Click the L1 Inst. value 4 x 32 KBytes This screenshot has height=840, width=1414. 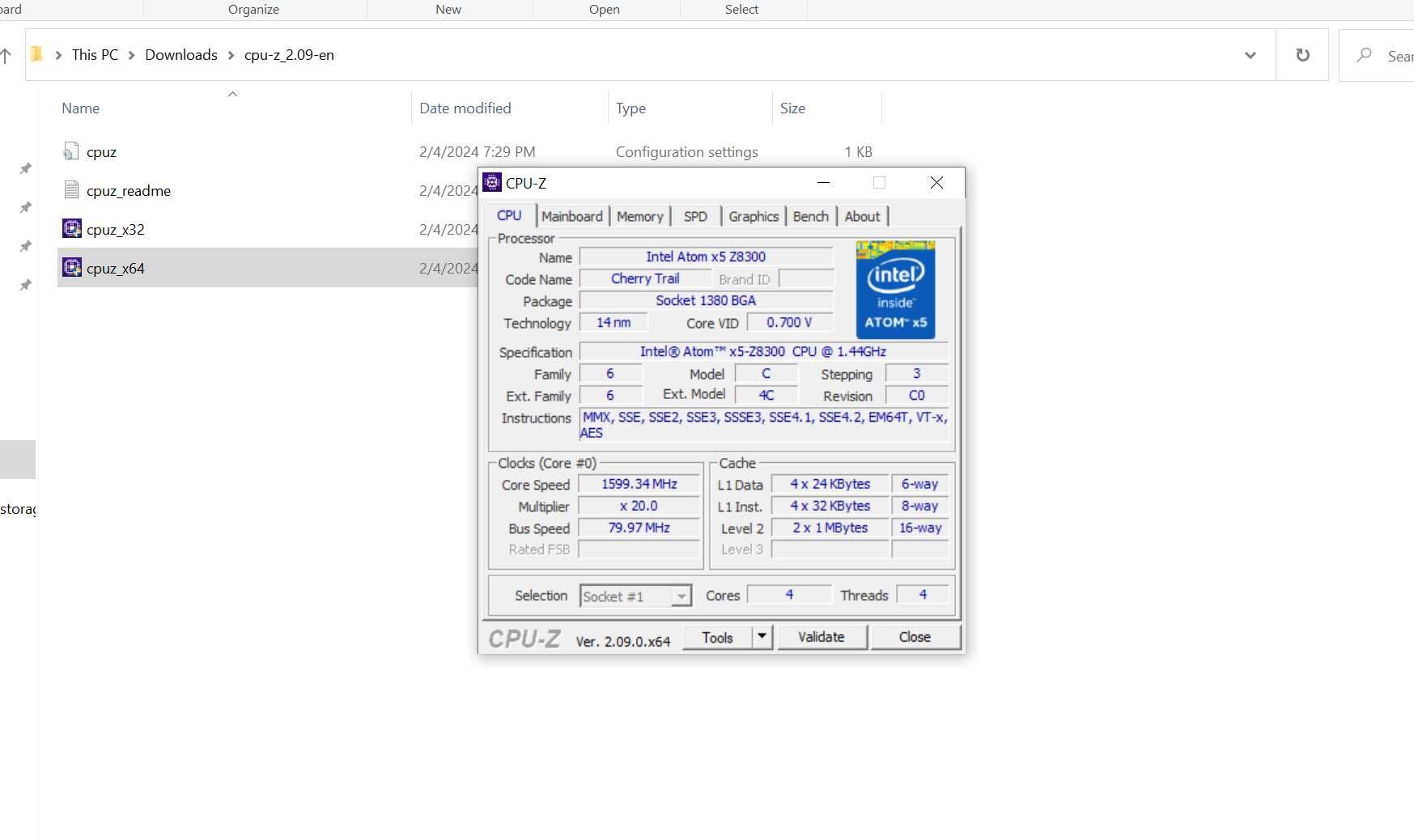830,506
